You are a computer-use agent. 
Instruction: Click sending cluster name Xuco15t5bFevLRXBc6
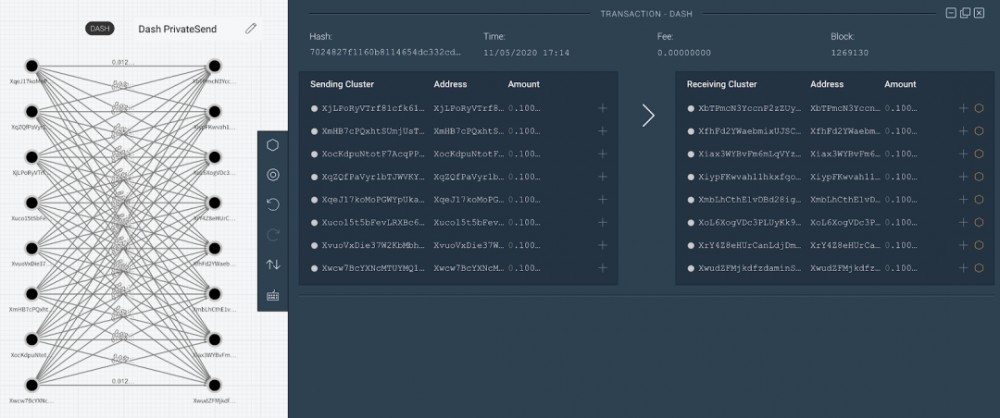(373, 223)
